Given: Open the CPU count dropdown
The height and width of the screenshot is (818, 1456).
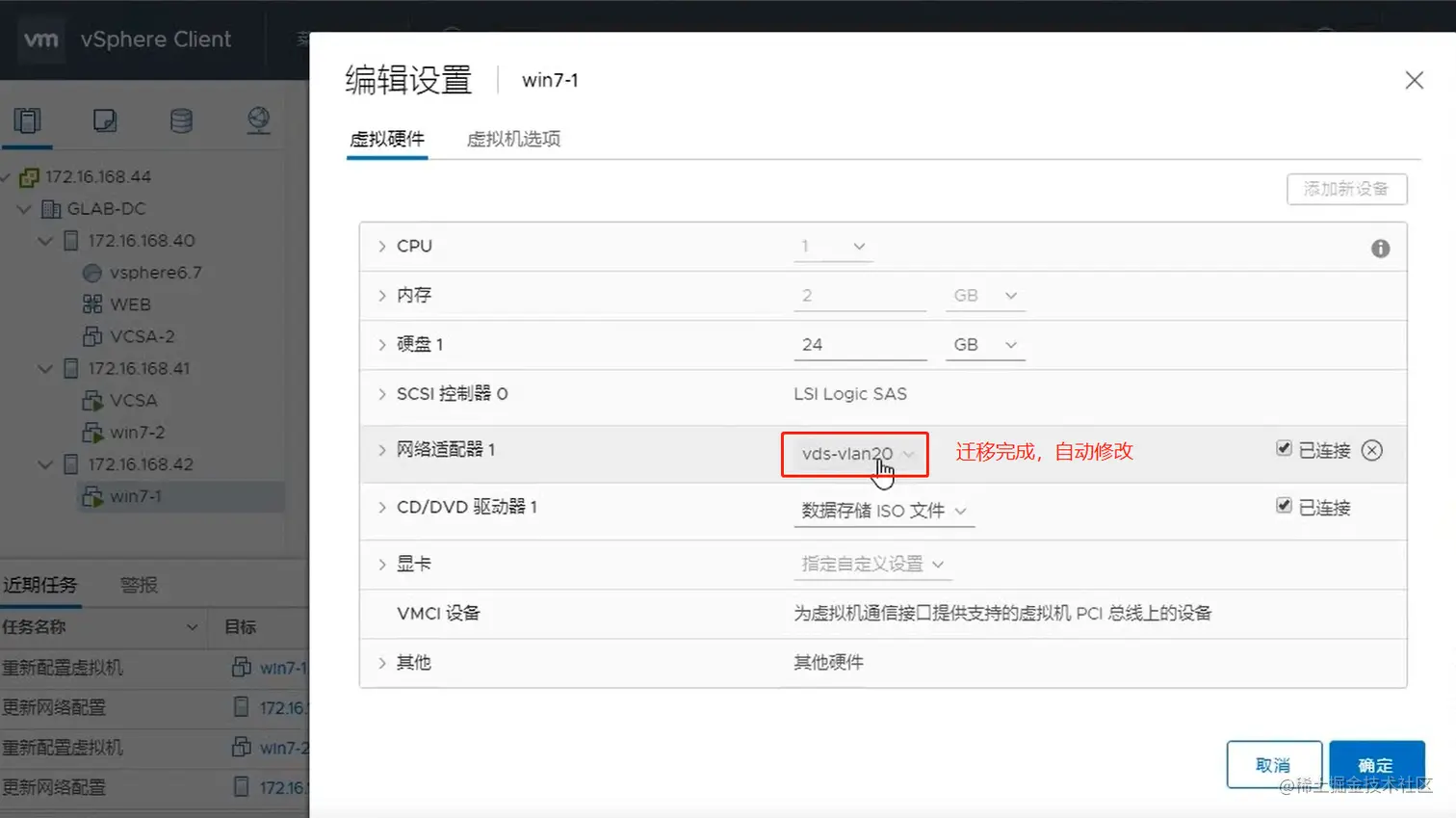Looking at the screenshot, I should click(x=833, y=247).
